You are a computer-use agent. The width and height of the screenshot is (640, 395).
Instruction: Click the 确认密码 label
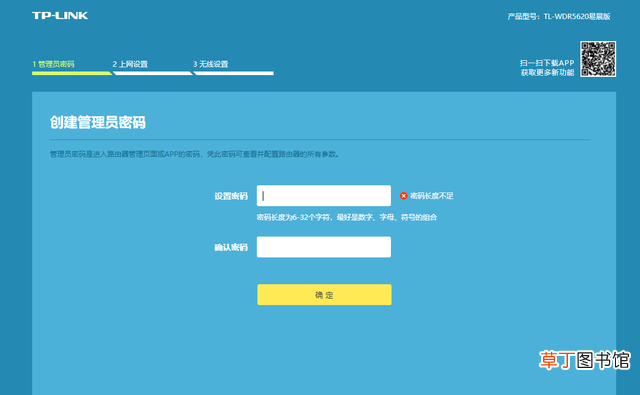click(x=231, y=247)
